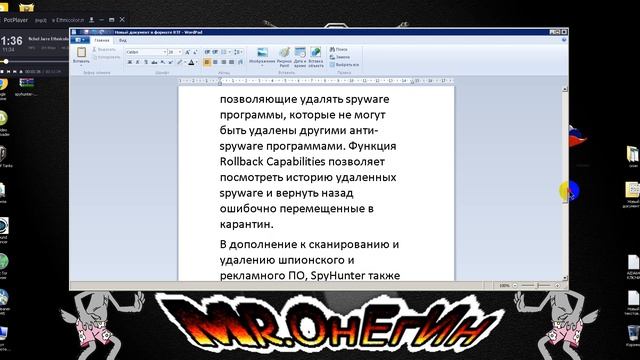This screenshot has height=360, width=640.
Task: Toggle subscript formatting
Action: click(162, 62)
